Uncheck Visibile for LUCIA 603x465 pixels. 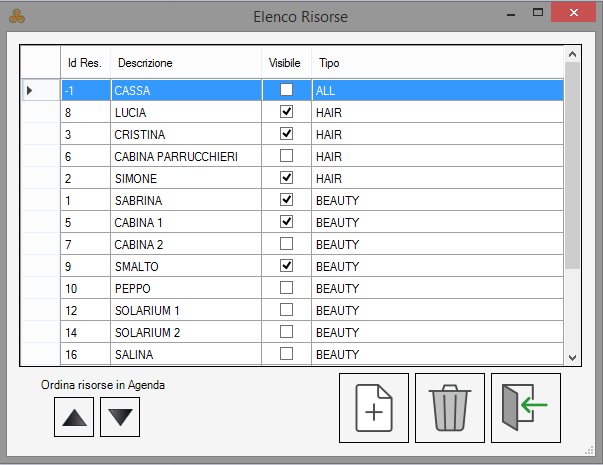point(287,112)
